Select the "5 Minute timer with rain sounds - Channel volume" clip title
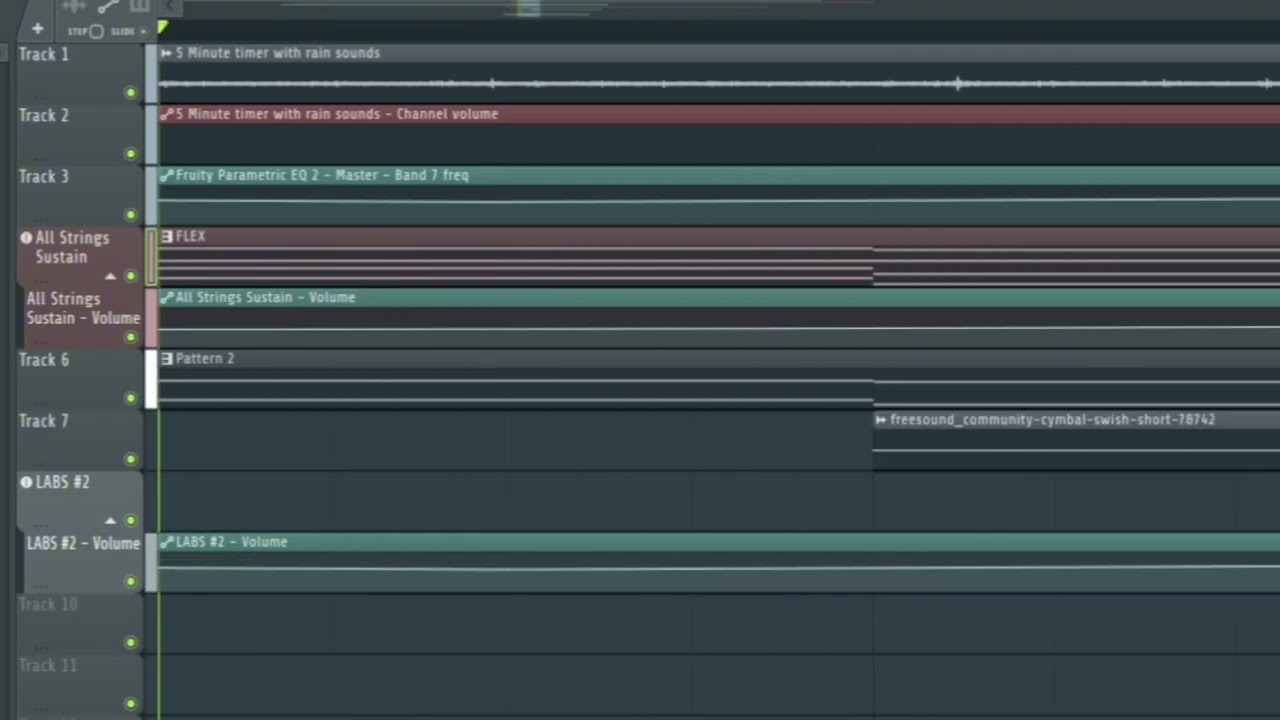The image size is (1280, 720). coord(337,114)
